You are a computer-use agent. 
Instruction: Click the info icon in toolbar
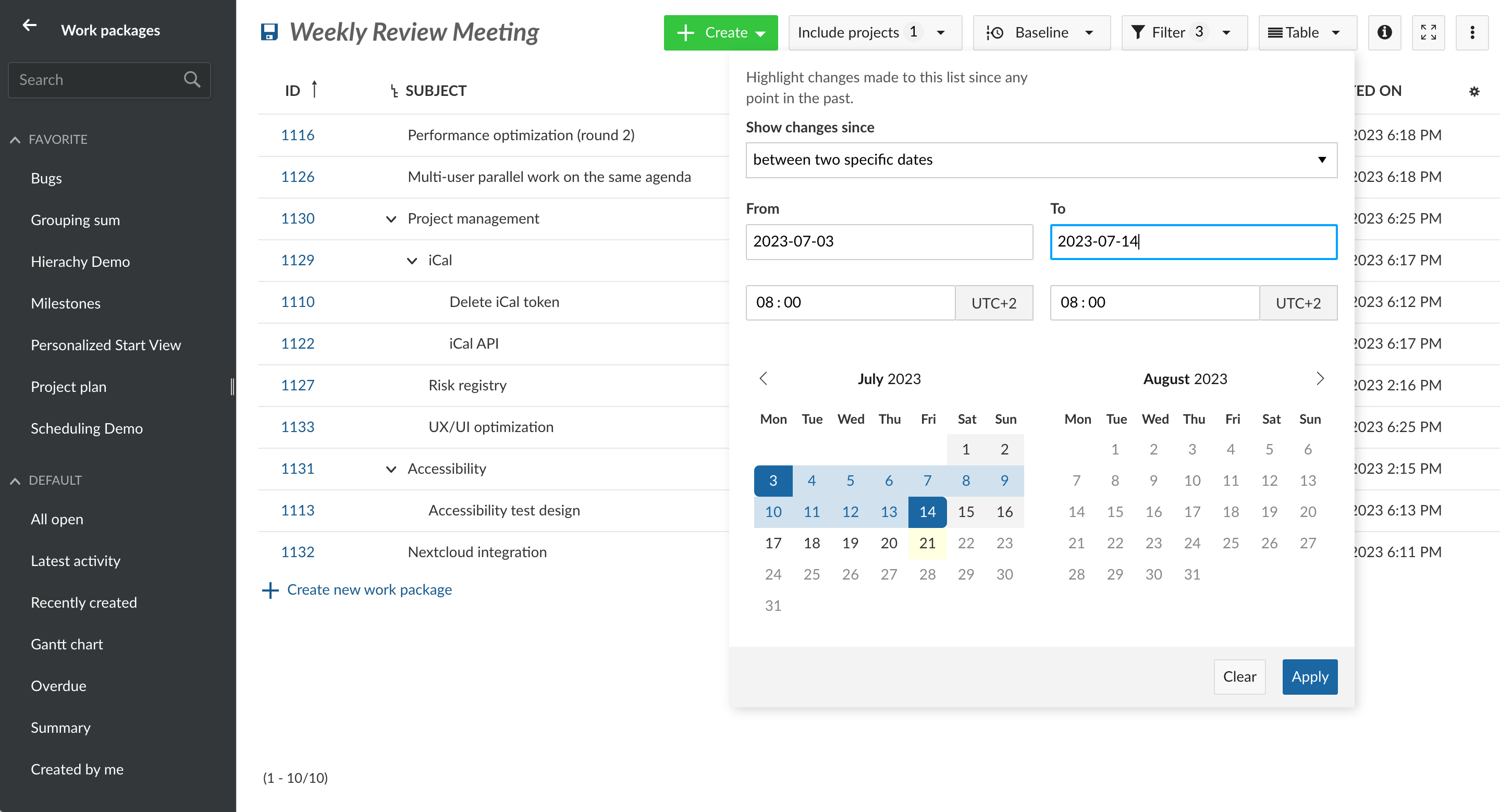coord(1384,32)
